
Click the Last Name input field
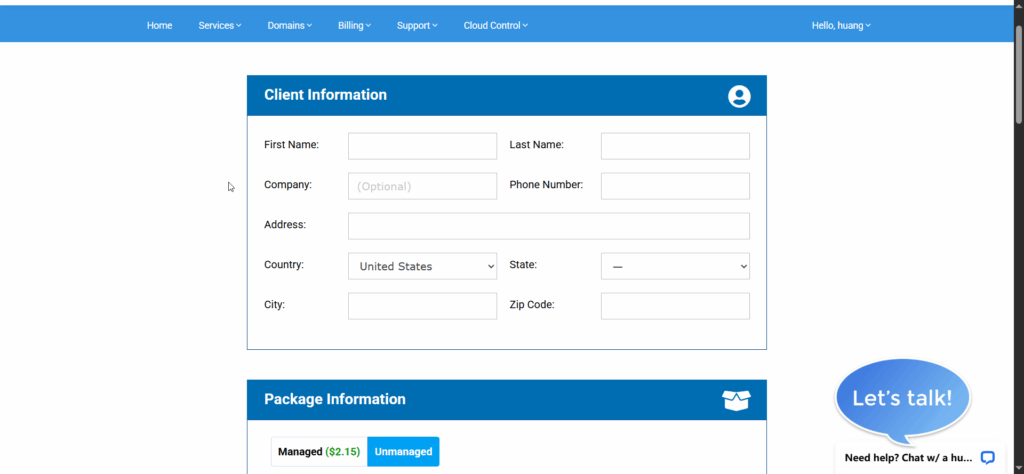675,146
